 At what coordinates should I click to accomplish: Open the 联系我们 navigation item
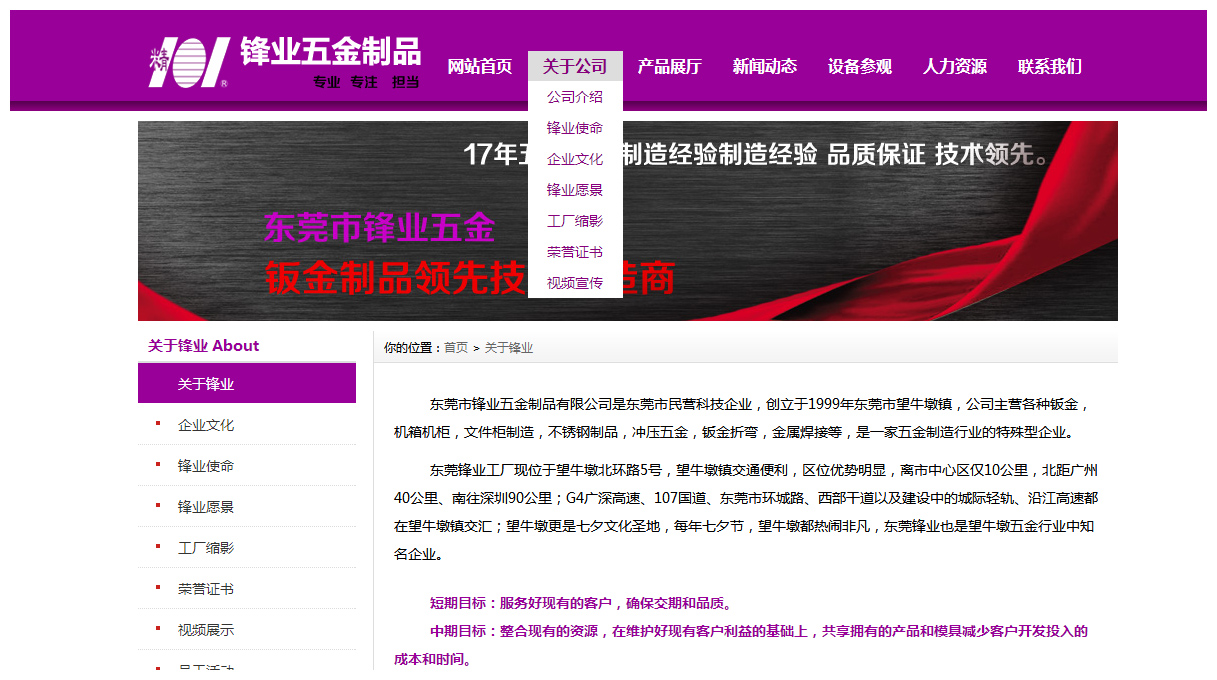(x=1050, y=67)
